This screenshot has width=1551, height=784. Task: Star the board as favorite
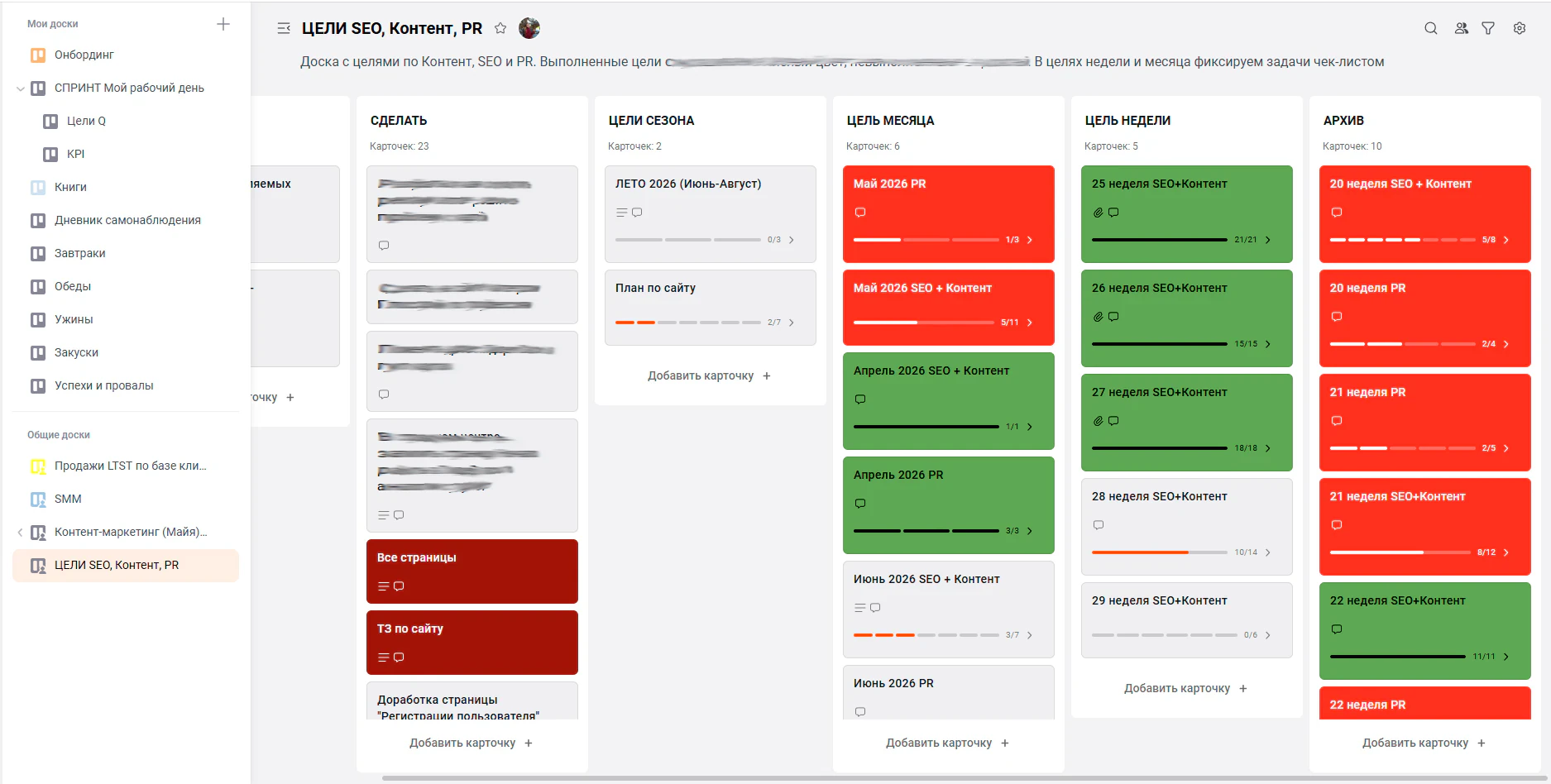click(x=500, y=28)
